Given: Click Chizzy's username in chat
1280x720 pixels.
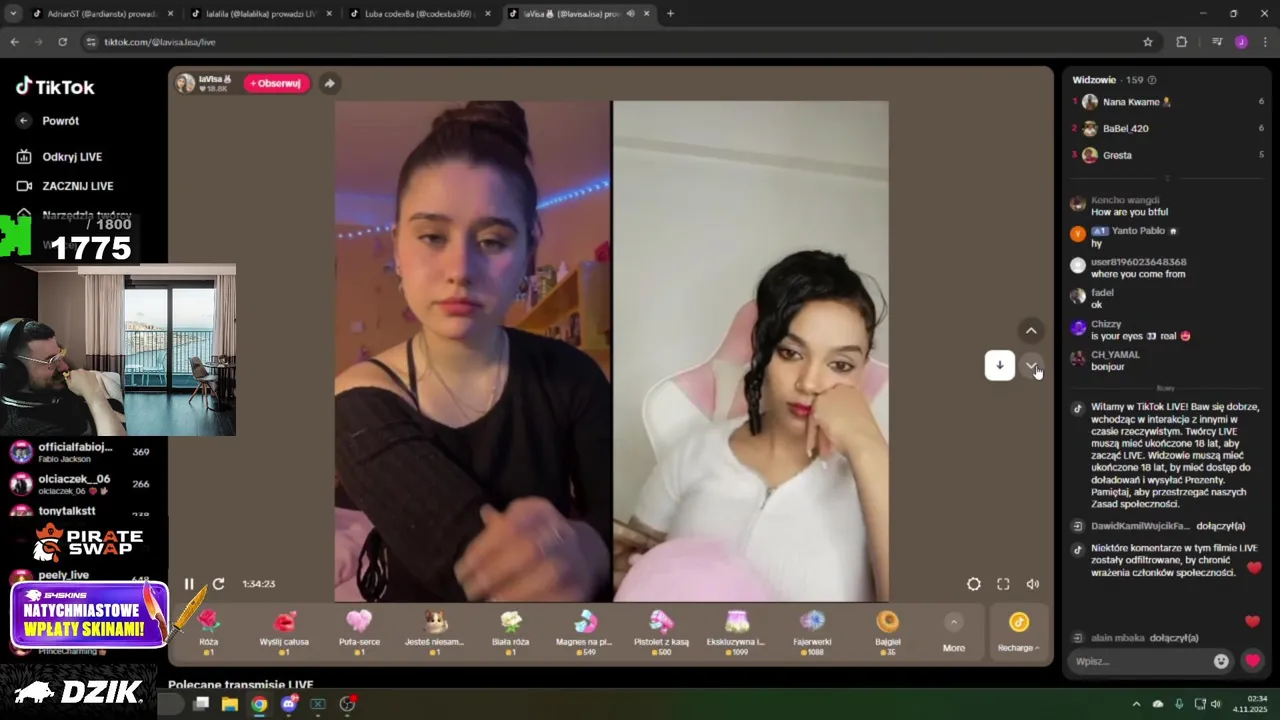Looking at the screenshot, I should click(1106, 324).
